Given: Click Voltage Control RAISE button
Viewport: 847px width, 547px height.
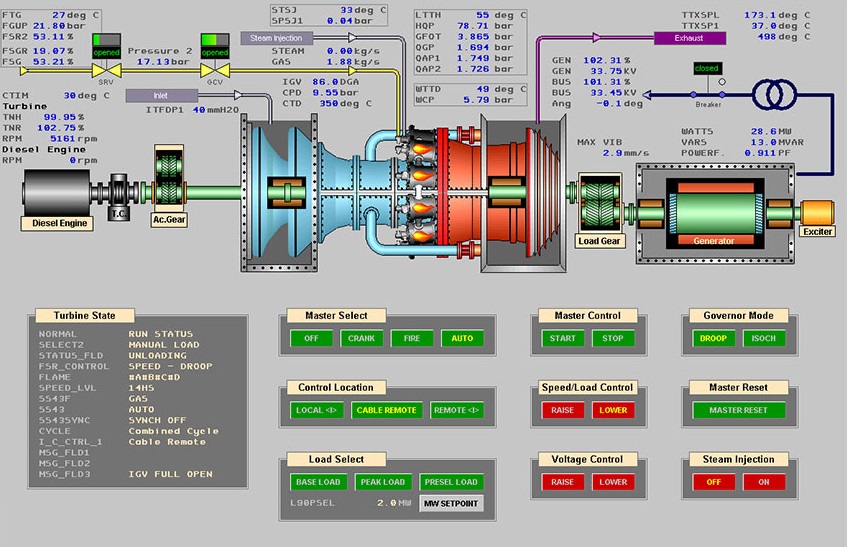Looking at the screenshot, I should 562,482.
